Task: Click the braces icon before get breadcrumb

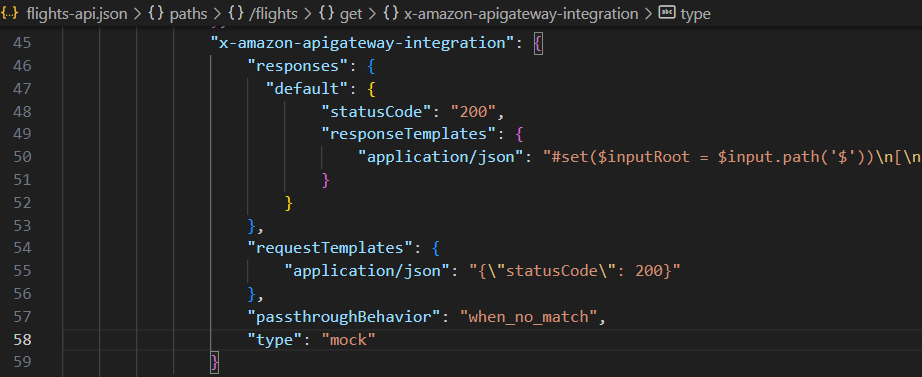Action: click(326, 14)
